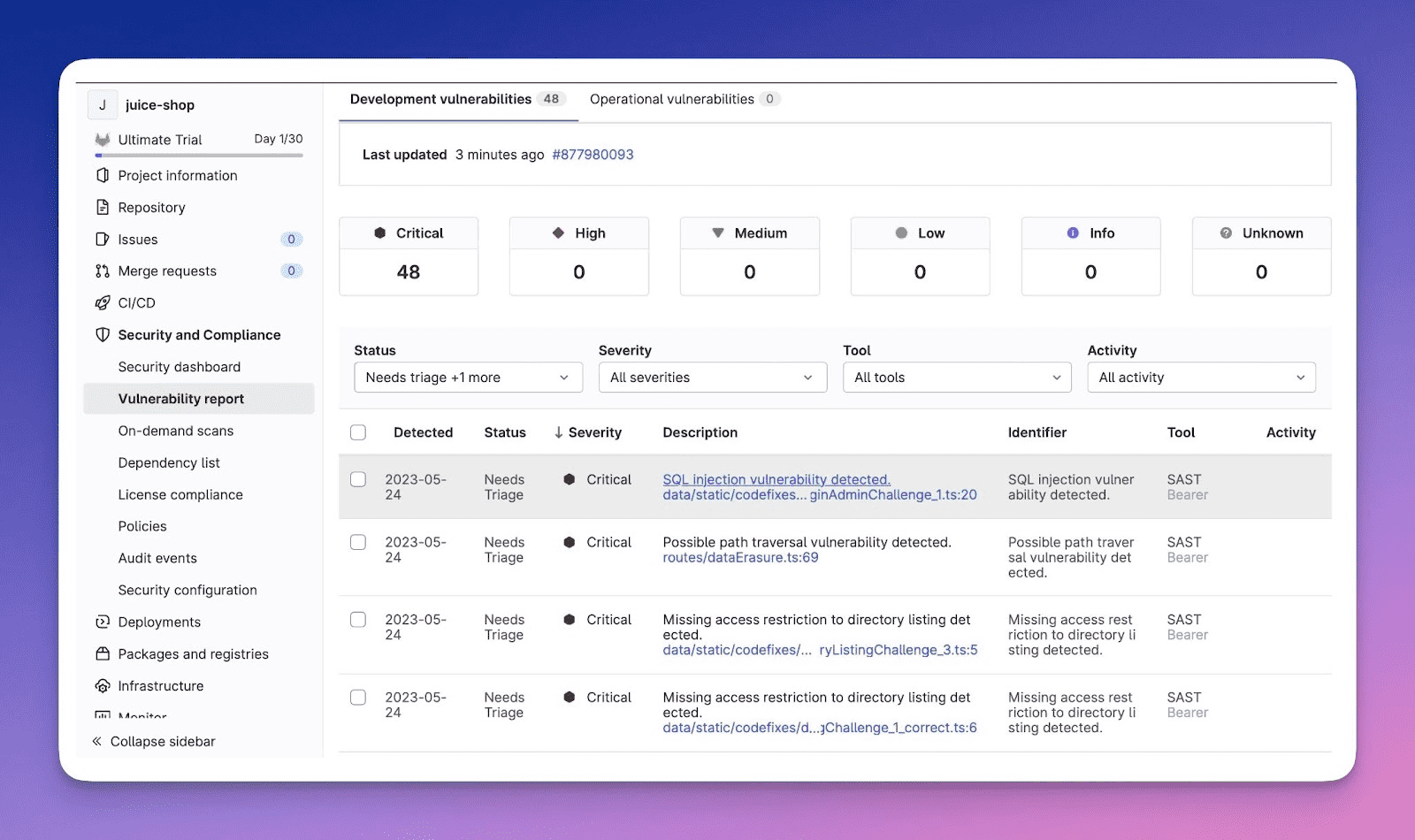Switch to Operational vulnerabilities tab
The width and height of the screenshot is (1415, 840).
click(672, 99)
